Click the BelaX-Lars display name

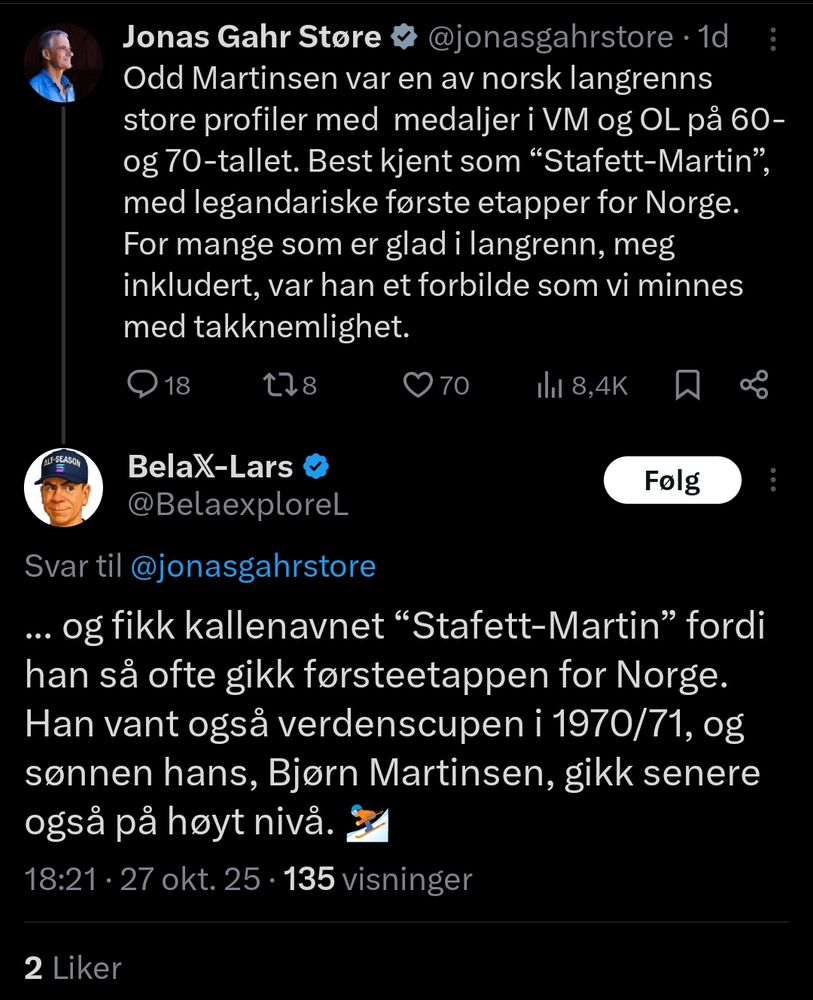pos(210,466)
